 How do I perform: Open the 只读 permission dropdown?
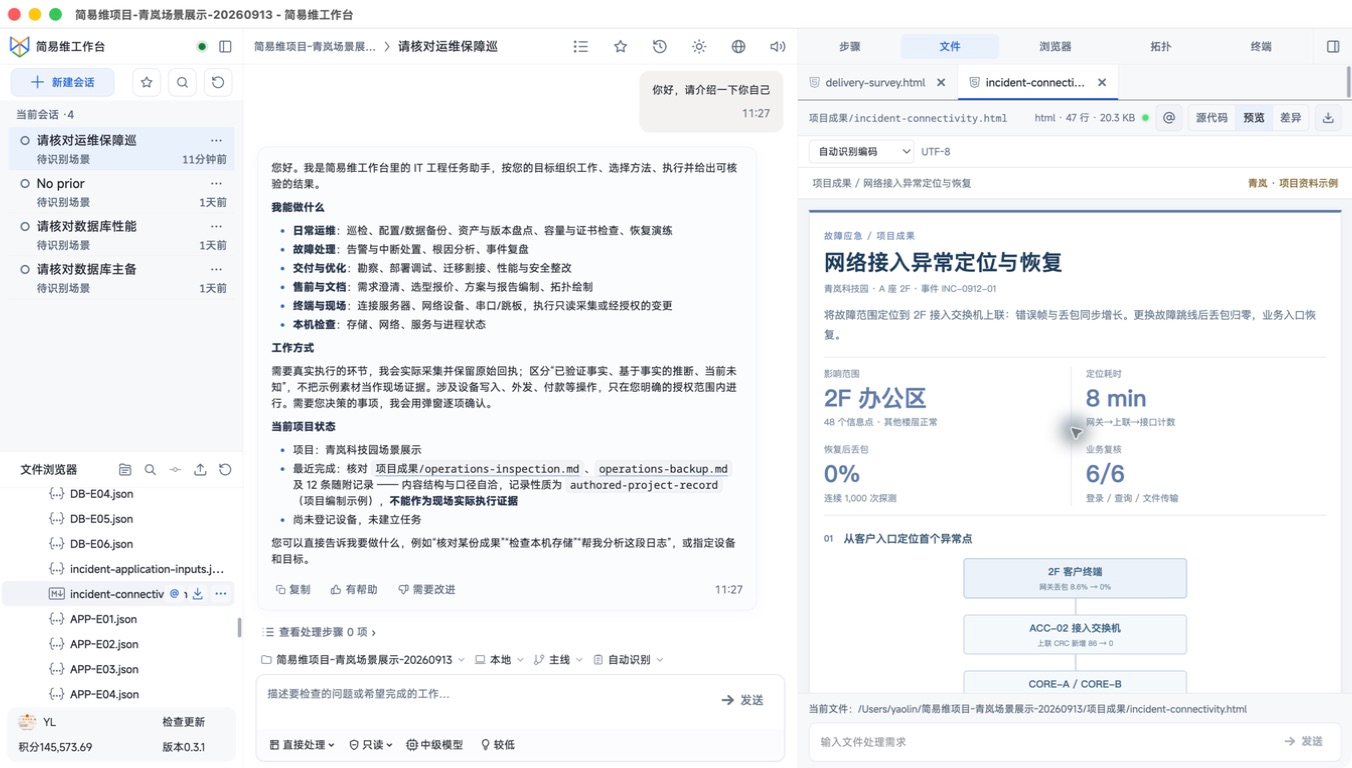click(370, 745)
